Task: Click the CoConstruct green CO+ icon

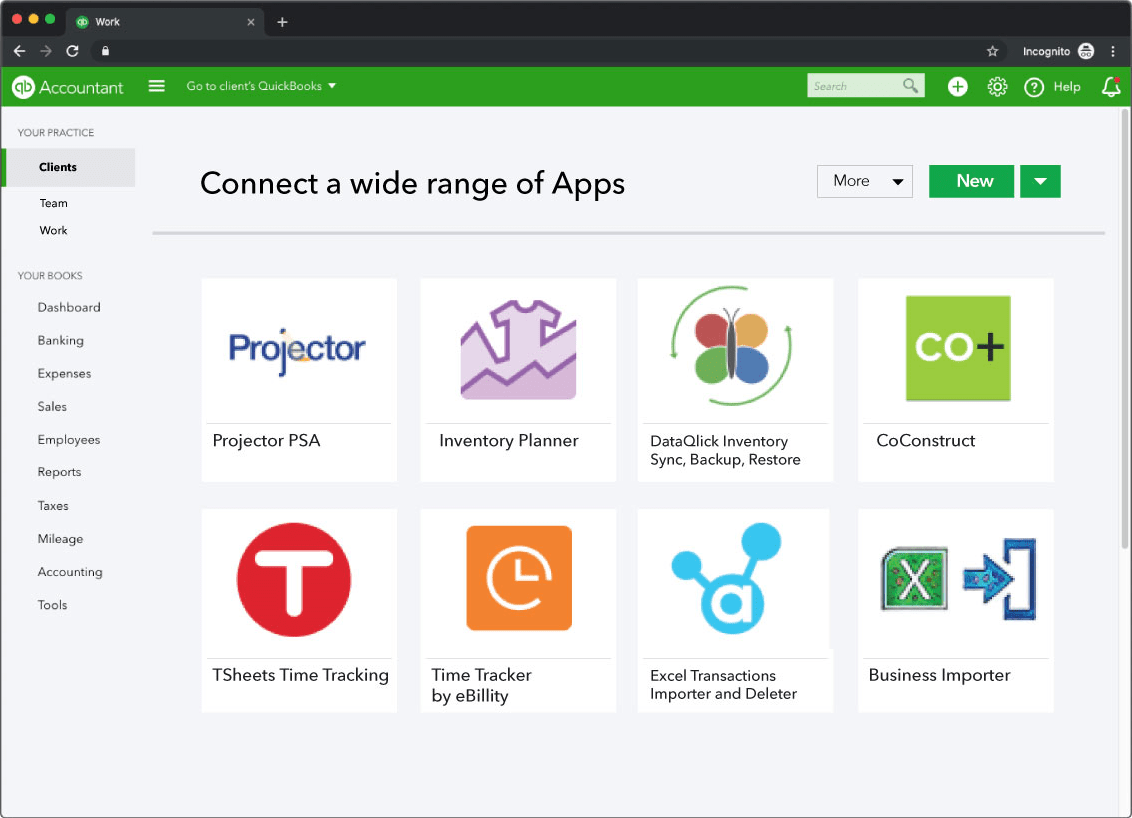Action: tap(958, 348)
